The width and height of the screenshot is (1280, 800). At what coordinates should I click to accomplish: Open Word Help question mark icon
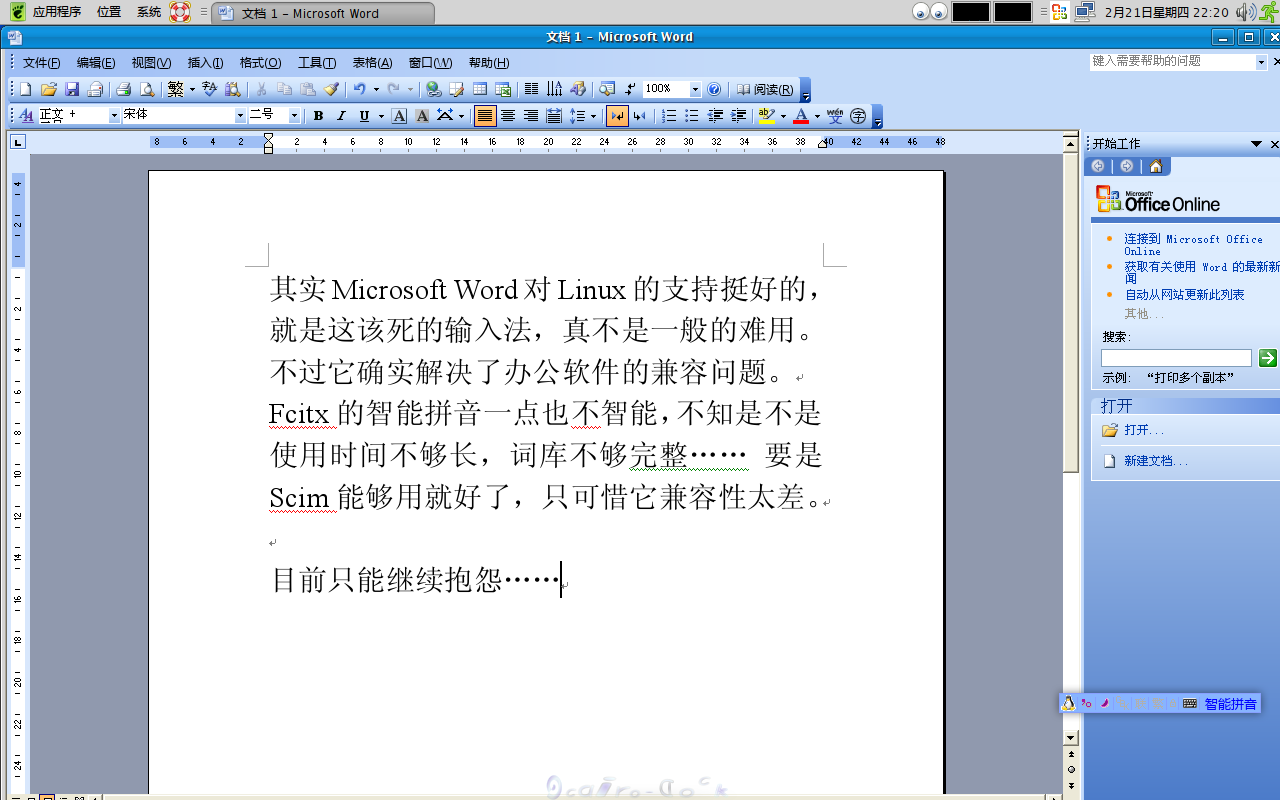[x=714, y=89]
